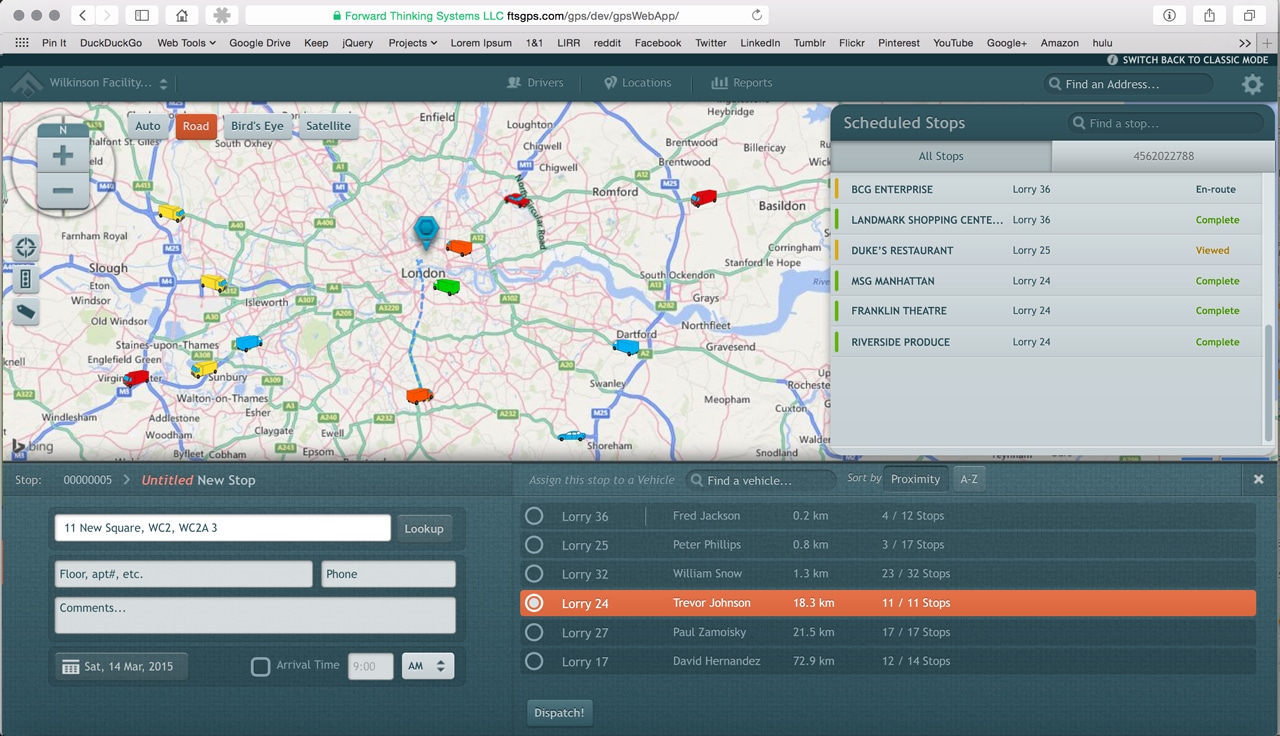Screen dimensions: 1280x736
Task: Switch to the 4562022788 tab
Action: [x=1163, y=156]
